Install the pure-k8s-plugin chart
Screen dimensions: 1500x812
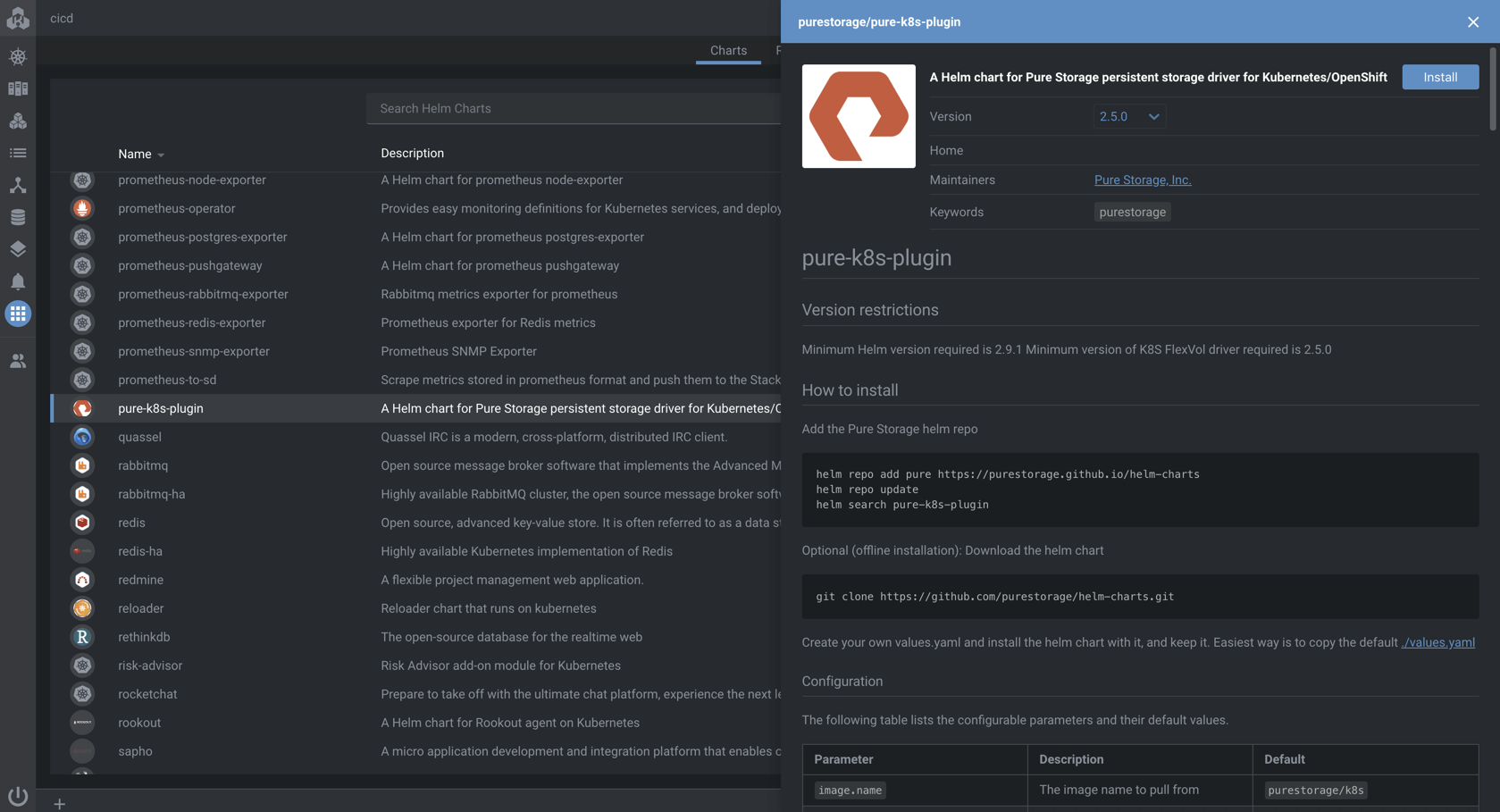(x=1440, y=77)
